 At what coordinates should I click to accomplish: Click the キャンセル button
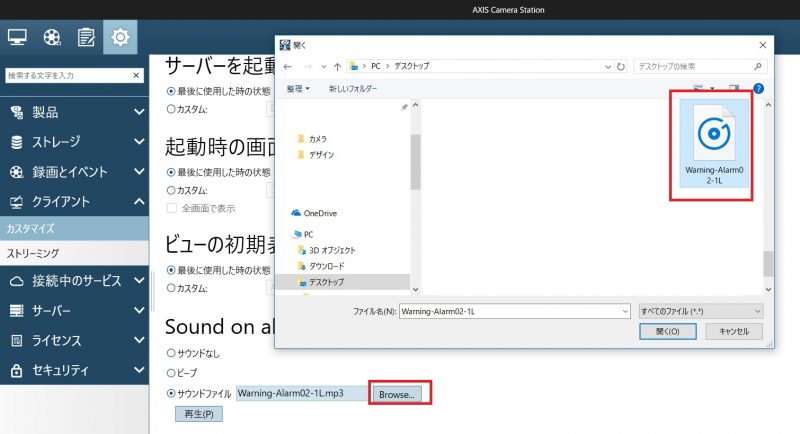click(734, 331)
